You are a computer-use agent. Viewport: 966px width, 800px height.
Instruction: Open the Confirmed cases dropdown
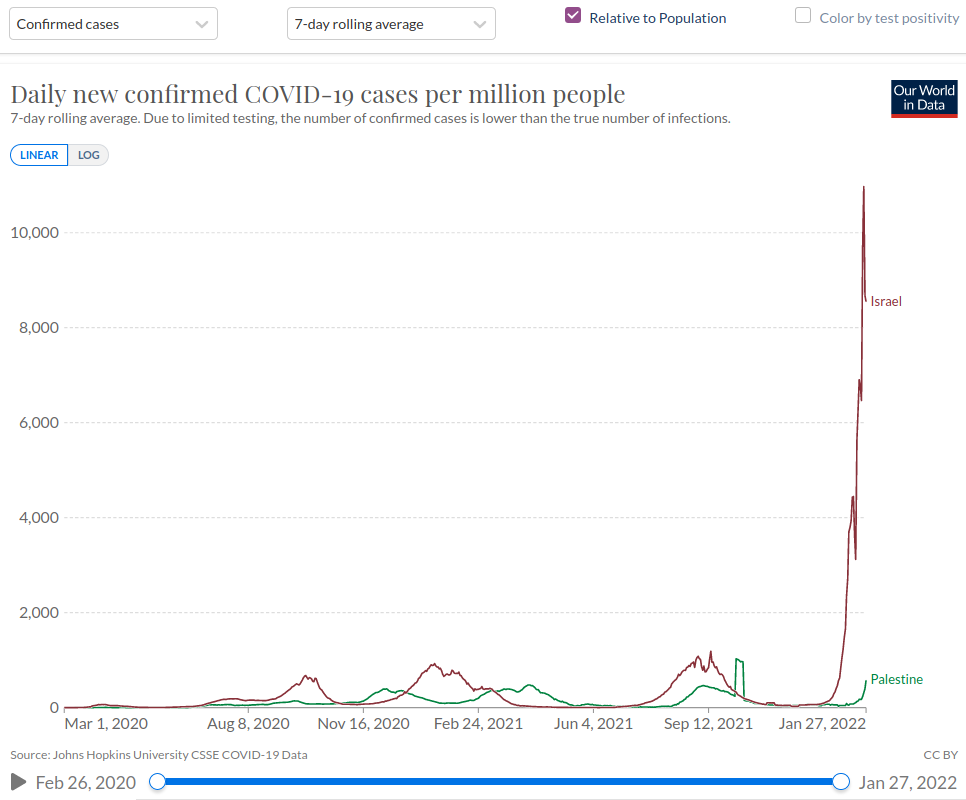click(x=113, y=24)
